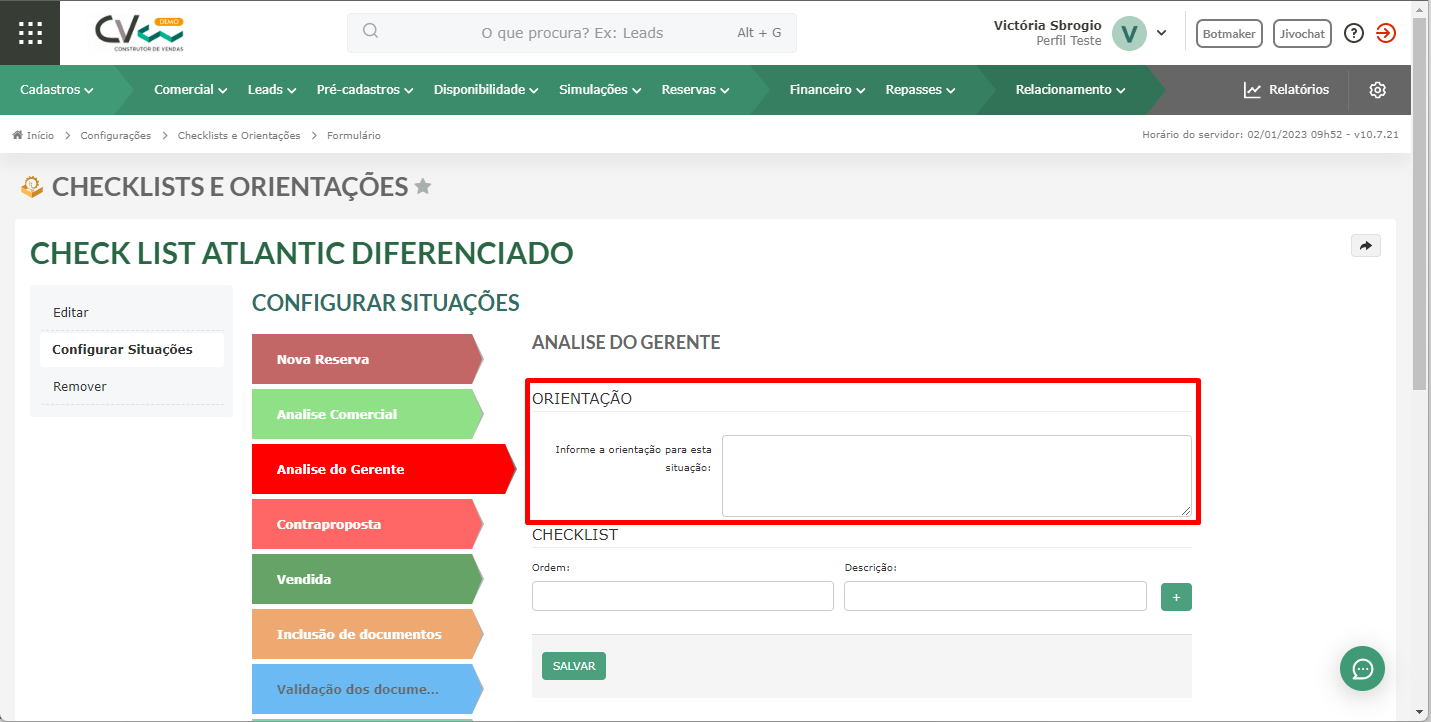Open the Pré-cadastros dropdown menu

click(x=365, y=90)
